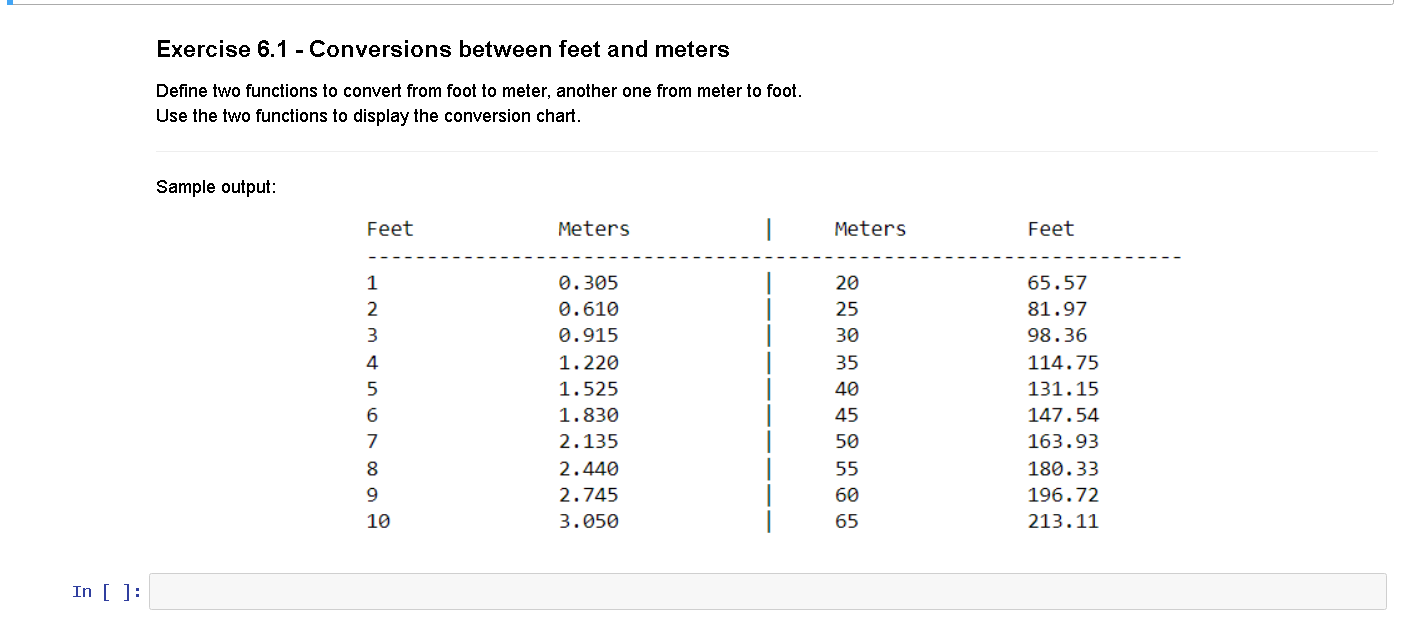Click the number 20 in the Meters column

tap(846, 283)
